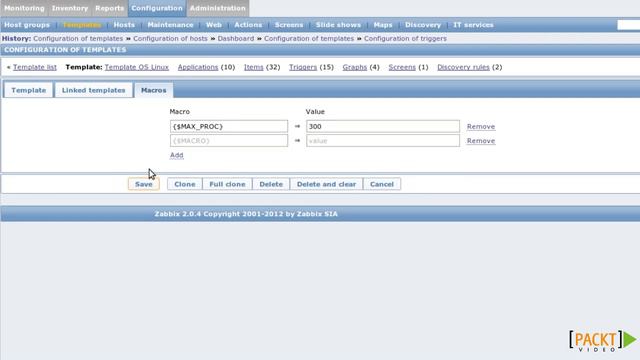
Task: Click the search box in the submenu bar
Action: [x=629, y=25]
